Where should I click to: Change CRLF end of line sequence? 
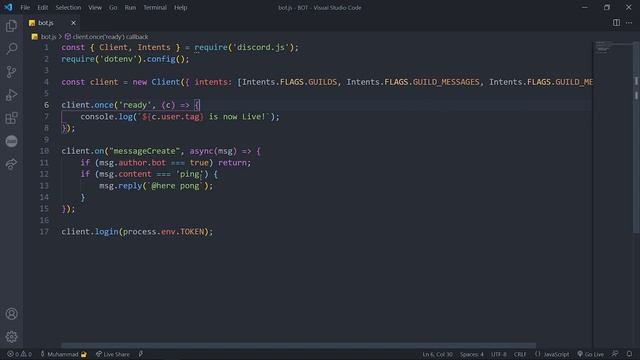pos(520,354)
